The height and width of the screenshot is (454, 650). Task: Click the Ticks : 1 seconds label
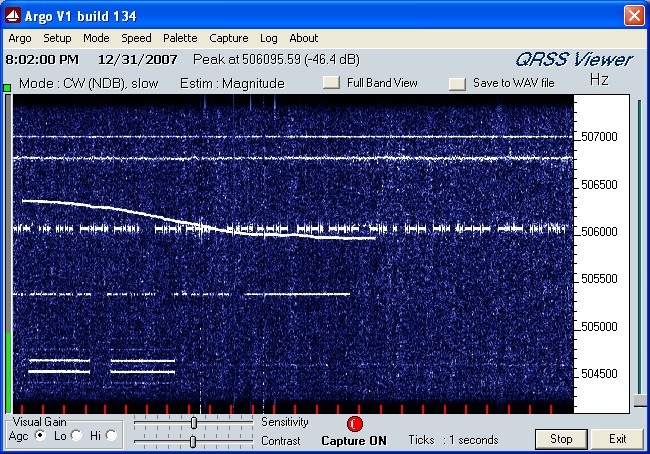coord(453,439)
